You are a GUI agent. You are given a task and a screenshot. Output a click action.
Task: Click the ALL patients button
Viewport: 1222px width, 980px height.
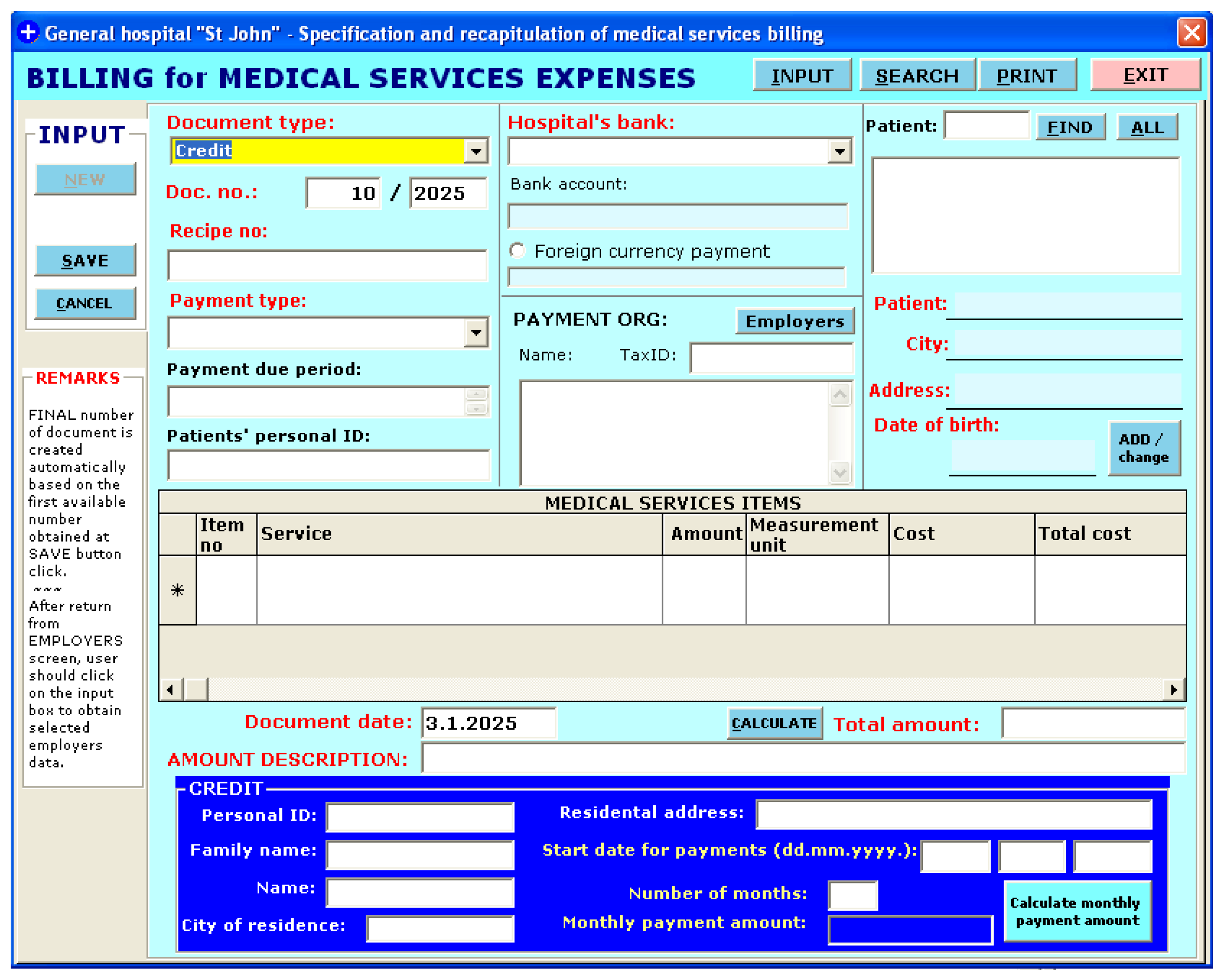(x=1148, y=127)
